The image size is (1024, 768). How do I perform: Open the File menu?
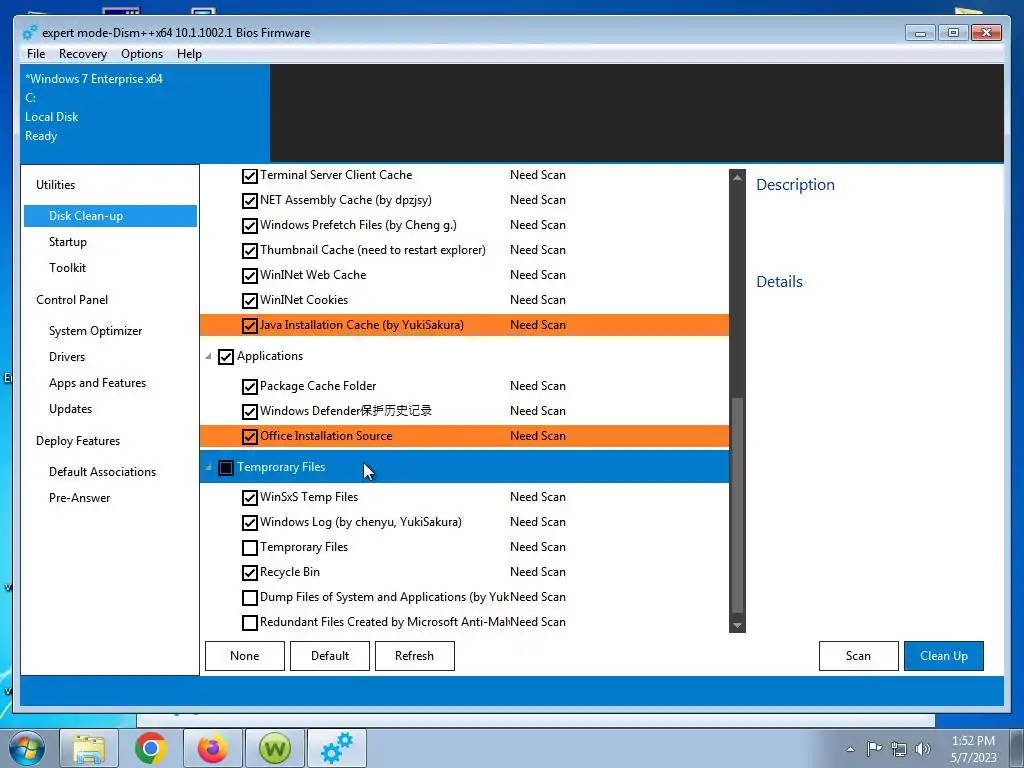point(36,54)
